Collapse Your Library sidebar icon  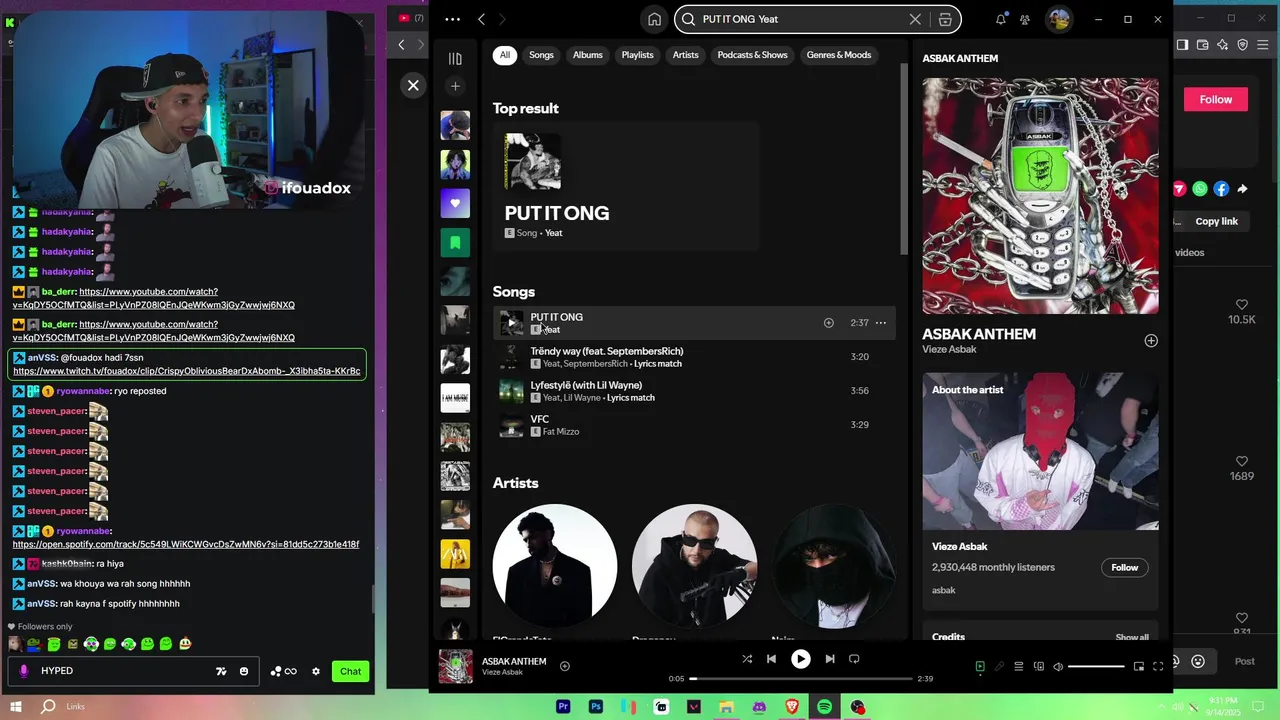(x=455, y=59)
